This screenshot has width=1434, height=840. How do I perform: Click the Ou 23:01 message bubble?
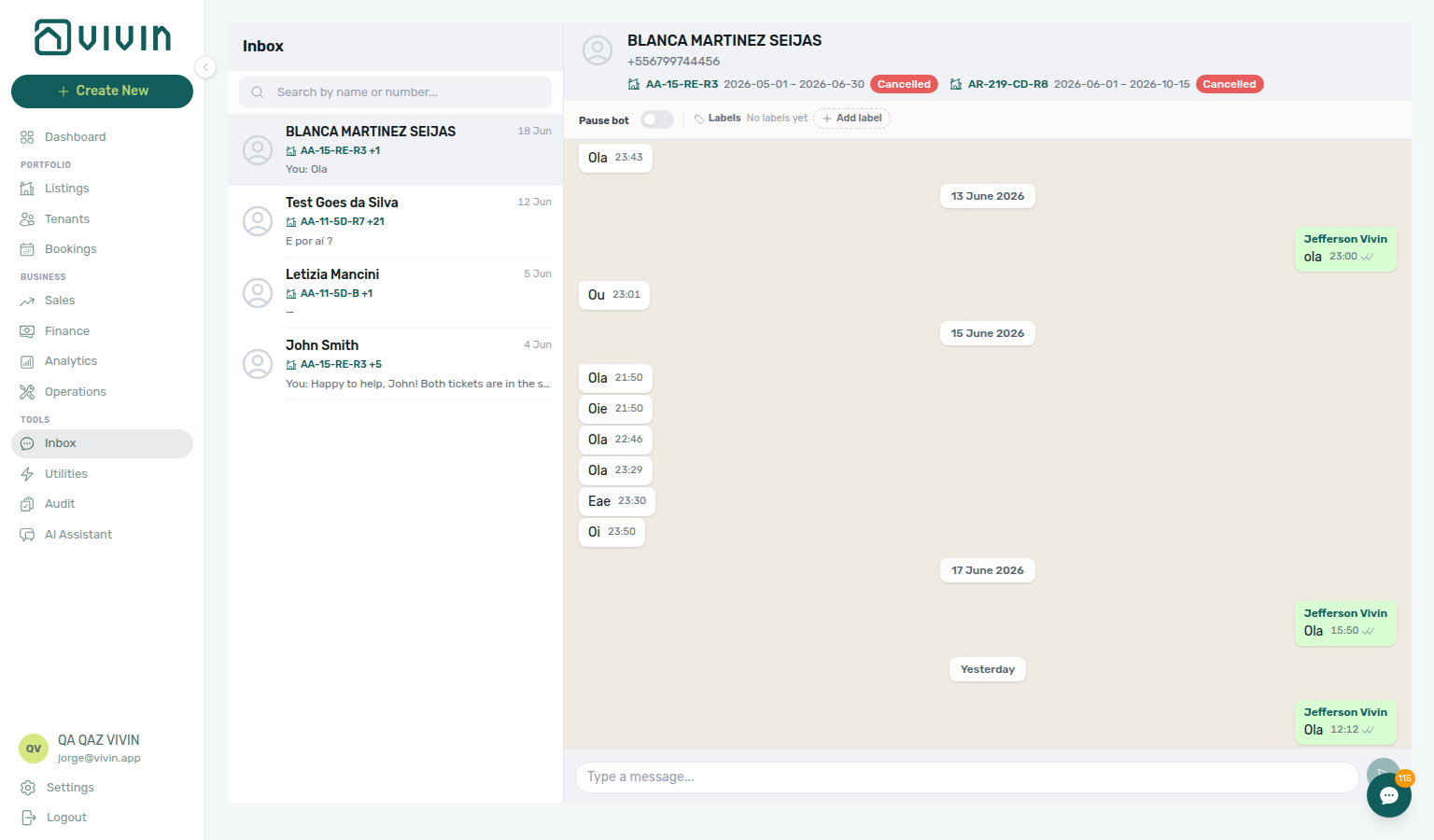click(x=614, y=295)
